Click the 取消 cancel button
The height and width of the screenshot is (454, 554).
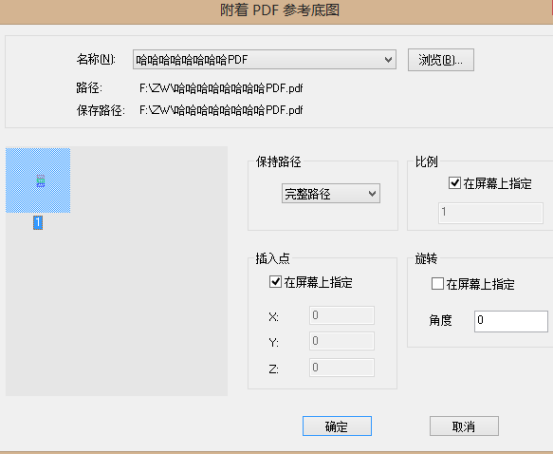coord(464,426)
